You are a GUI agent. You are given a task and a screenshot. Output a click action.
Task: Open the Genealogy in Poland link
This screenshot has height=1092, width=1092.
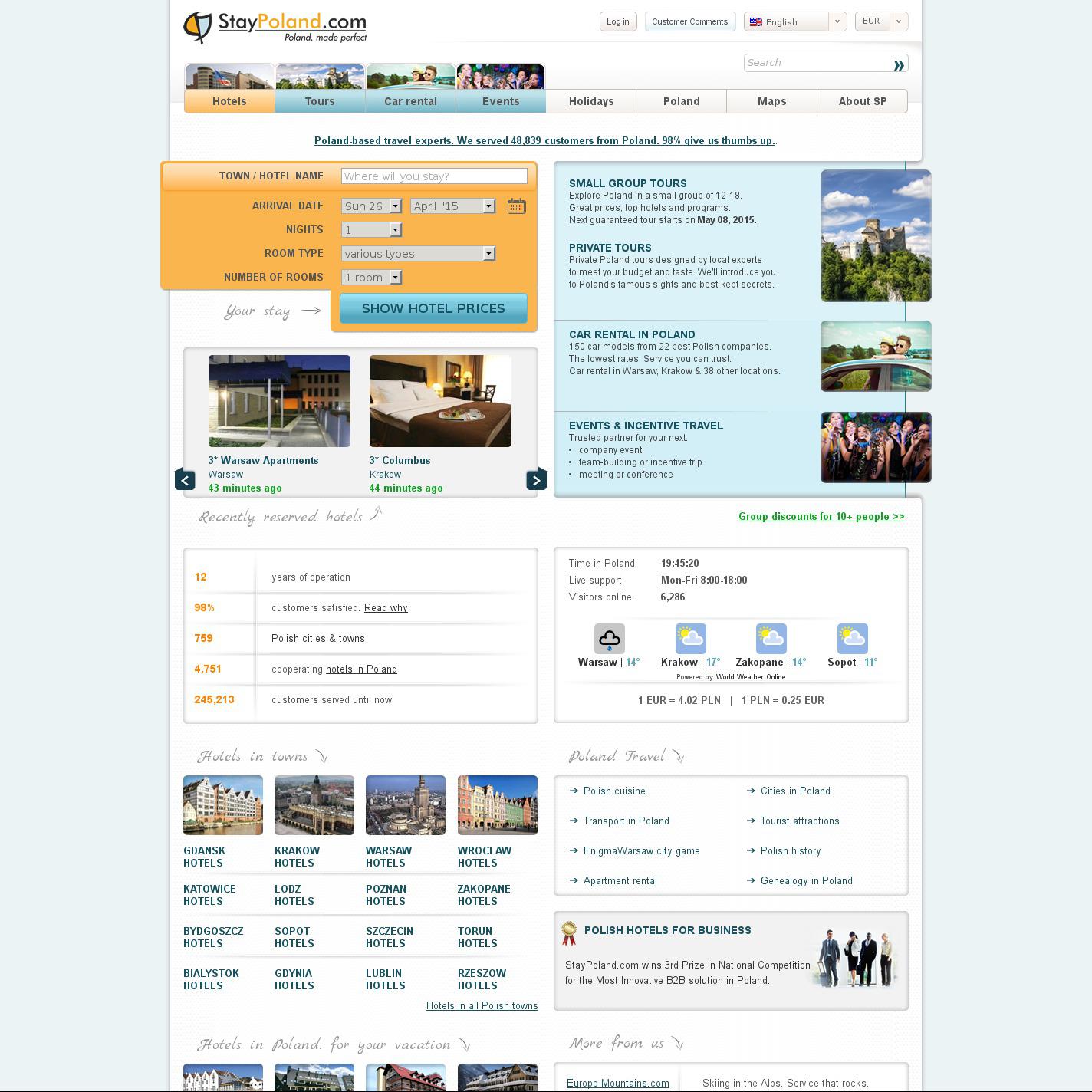pyautogui.click(x=807, y=880)
